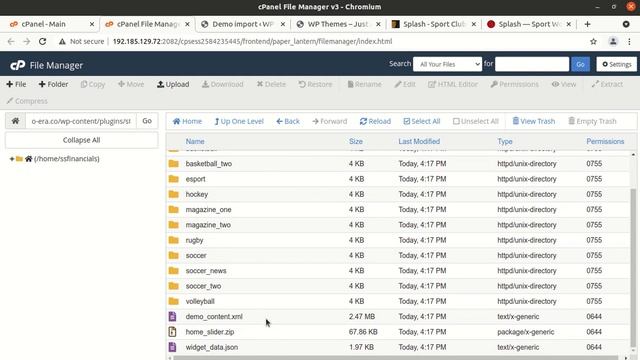Screen dimensions: 640x360
Task: Click the Copy toolbar action
Action: pos(93,84)
